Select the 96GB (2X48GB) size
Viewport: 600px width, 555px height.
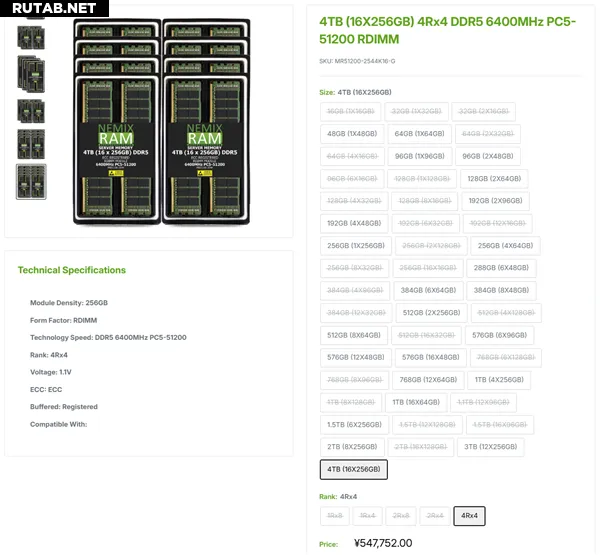click(x=487, y=156)
